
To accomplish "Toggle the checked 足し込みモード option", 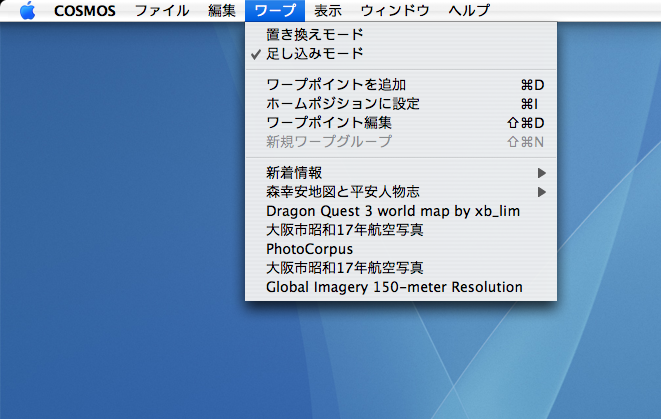I will [x=401, y=54].
